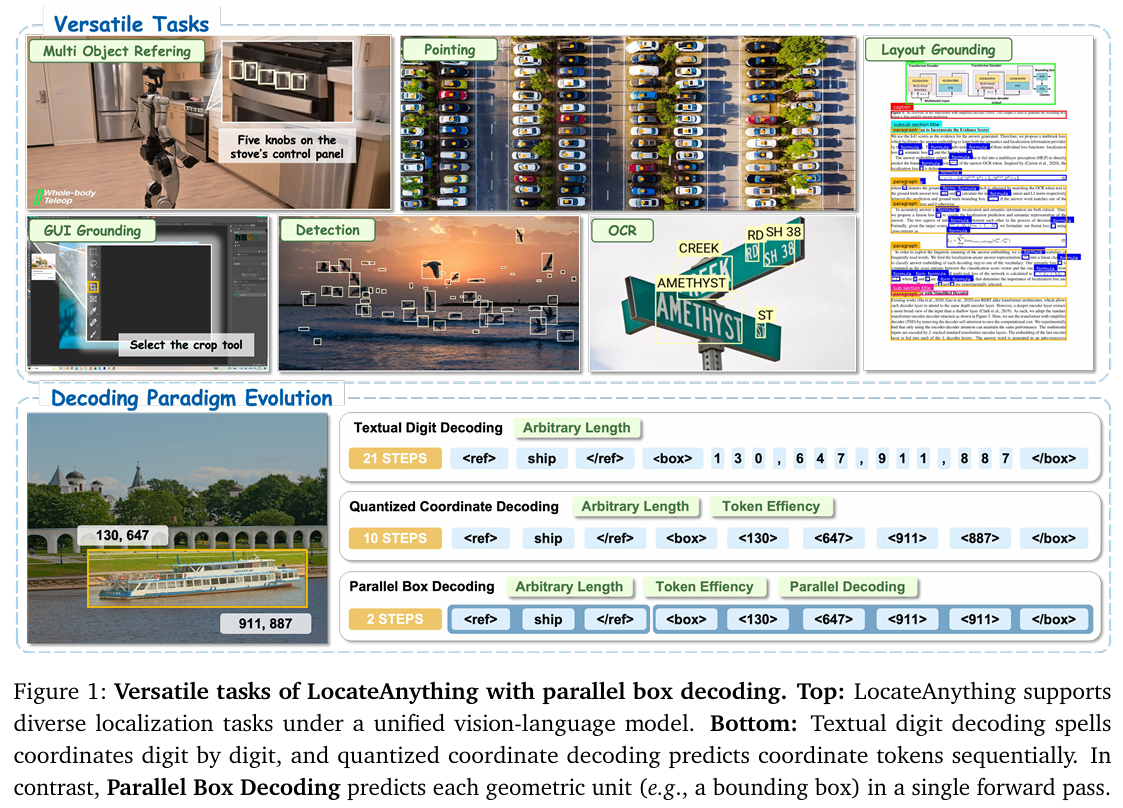
Task: Click the <647> token in 2 STEPS row
Action: point(833,619)
